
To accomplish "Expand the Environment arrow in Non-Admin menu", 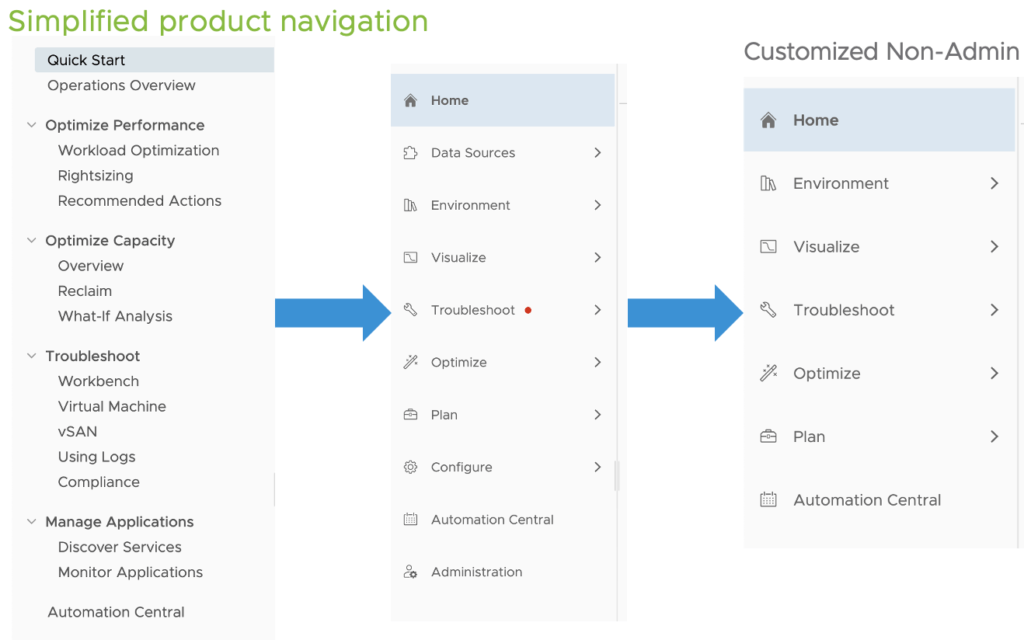I will pyautogui.click(x=994, y=184).
